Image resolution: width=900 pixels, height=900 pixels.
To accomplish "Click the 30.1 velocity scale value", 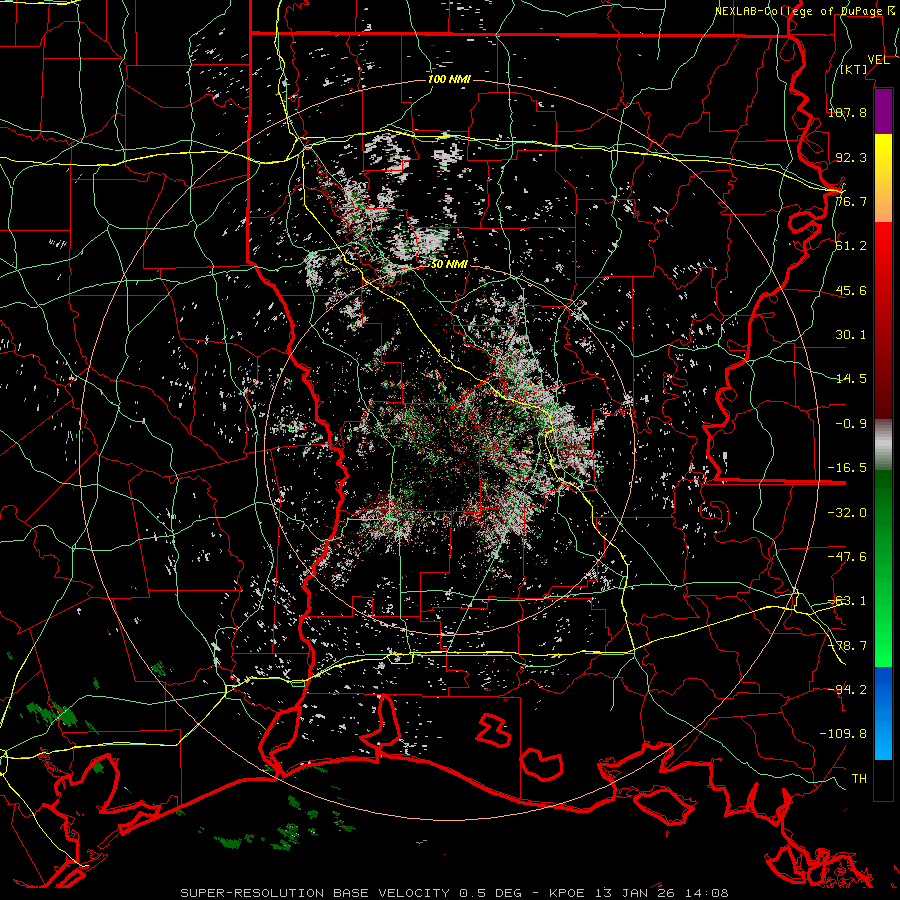I will point(851,335).
